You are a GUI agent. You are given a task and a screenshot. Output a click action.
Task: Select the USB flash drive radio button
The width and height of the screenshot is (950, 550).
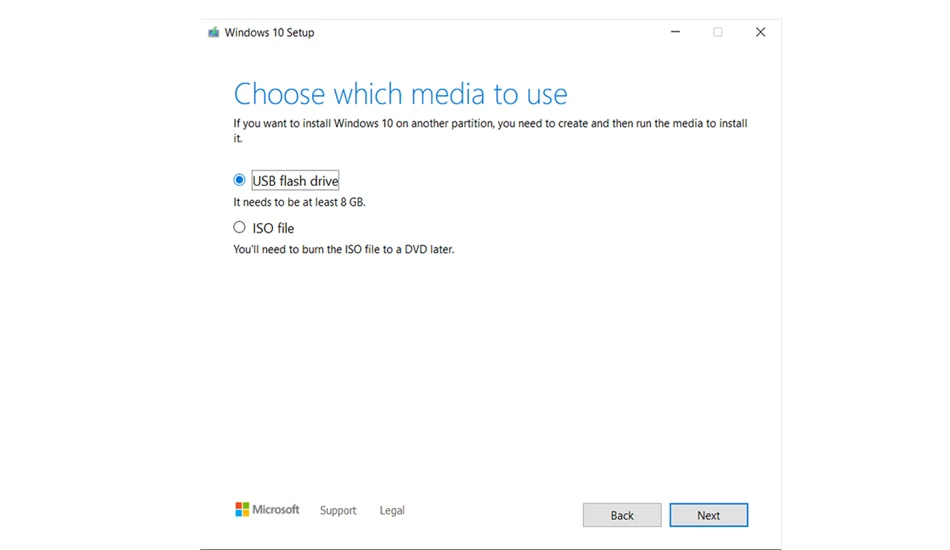click(239, 180)
